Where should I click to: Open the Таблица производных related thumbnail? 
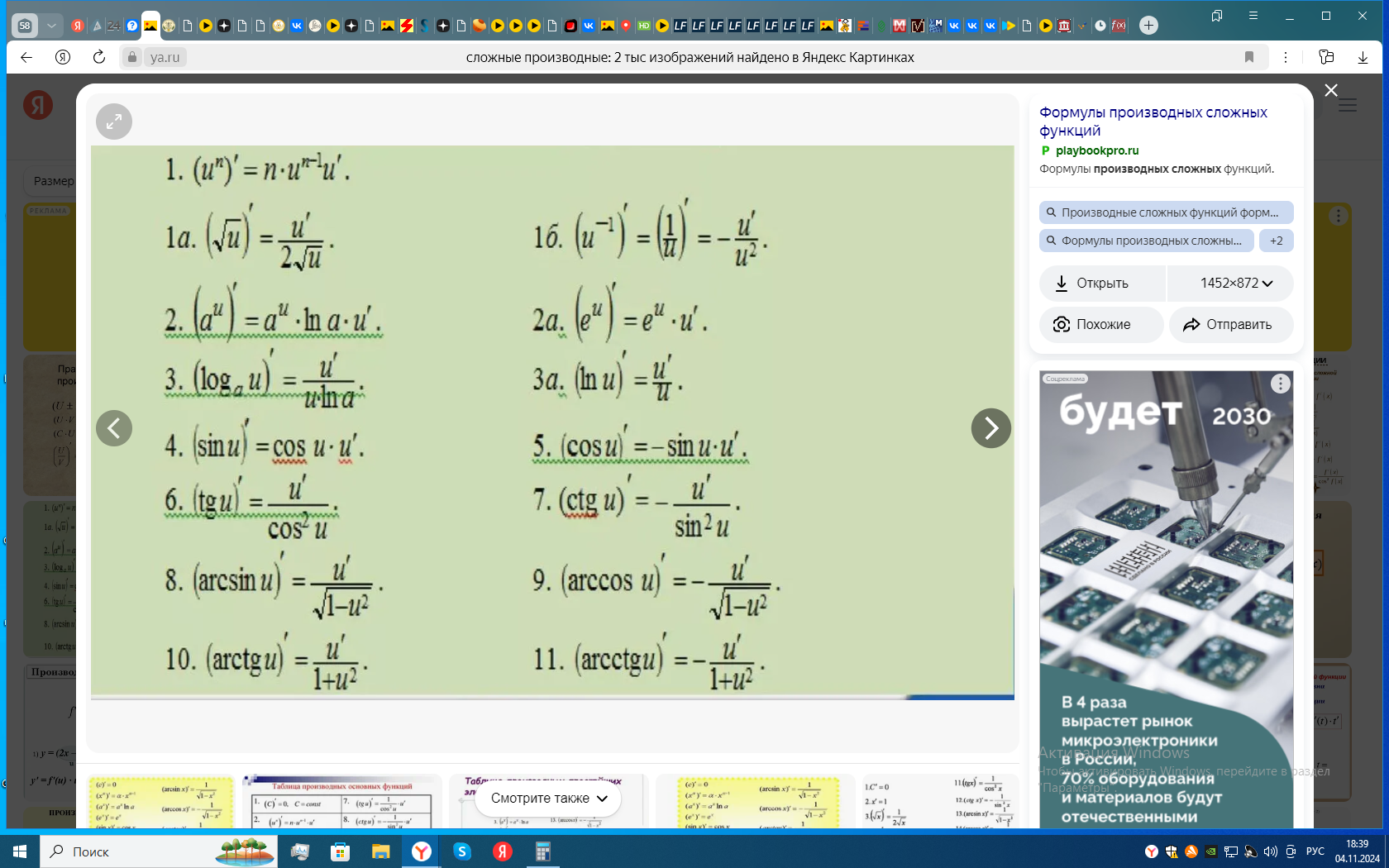coord(342,802)
